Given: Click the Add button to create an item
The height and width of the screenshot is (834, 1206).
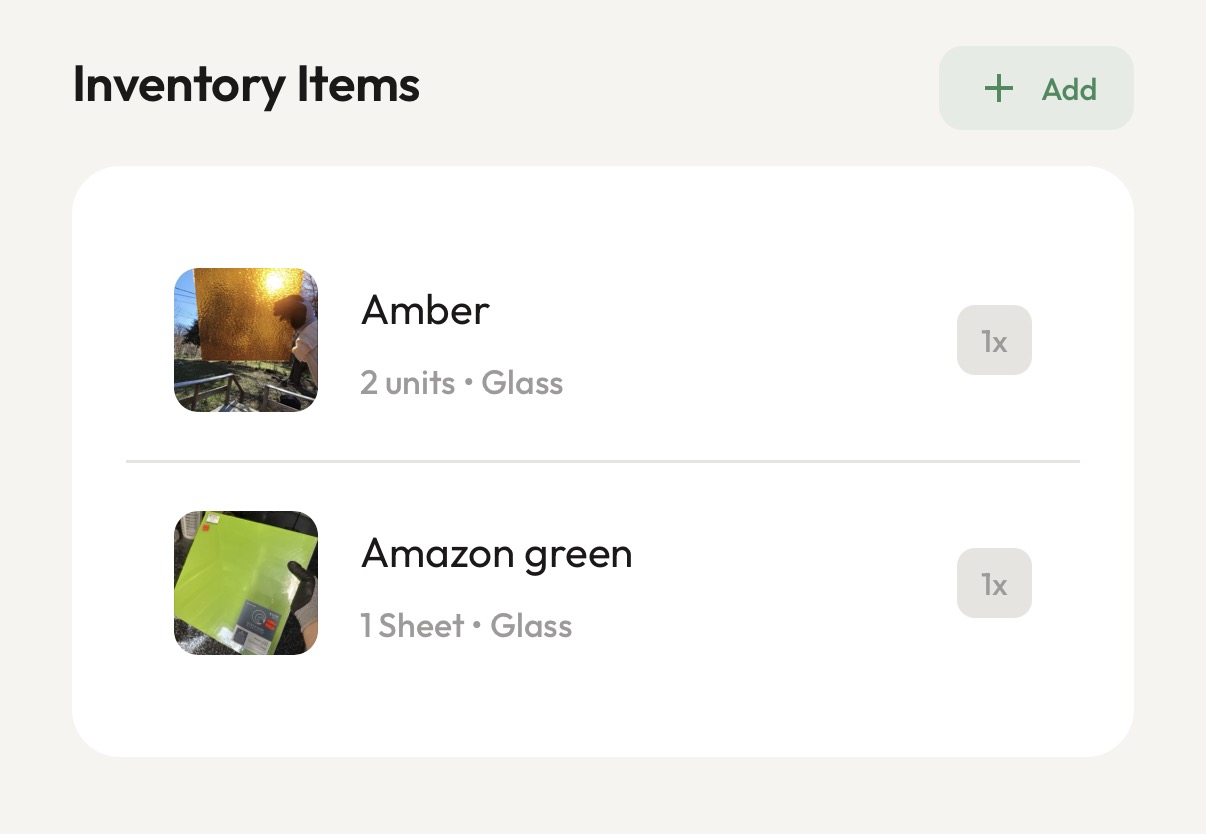Looking at the screenshot, I should [1036, 88].
